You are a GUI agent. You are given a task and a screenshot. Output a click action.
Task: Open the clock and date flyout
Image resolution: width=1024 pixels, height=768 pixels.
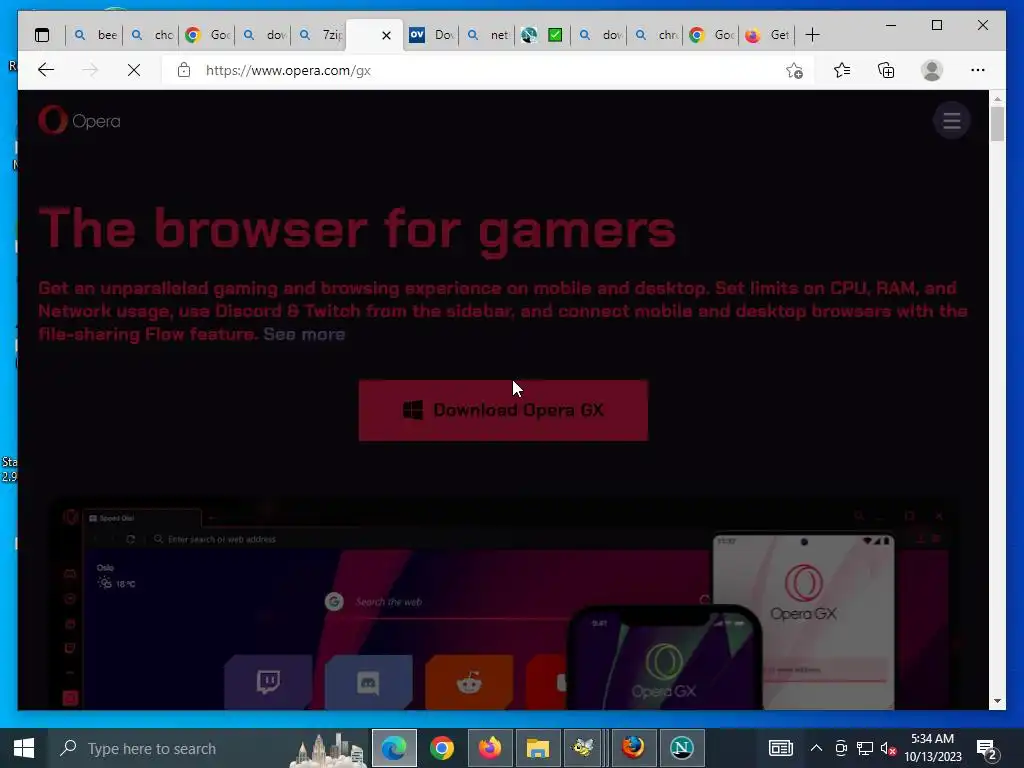933,748
